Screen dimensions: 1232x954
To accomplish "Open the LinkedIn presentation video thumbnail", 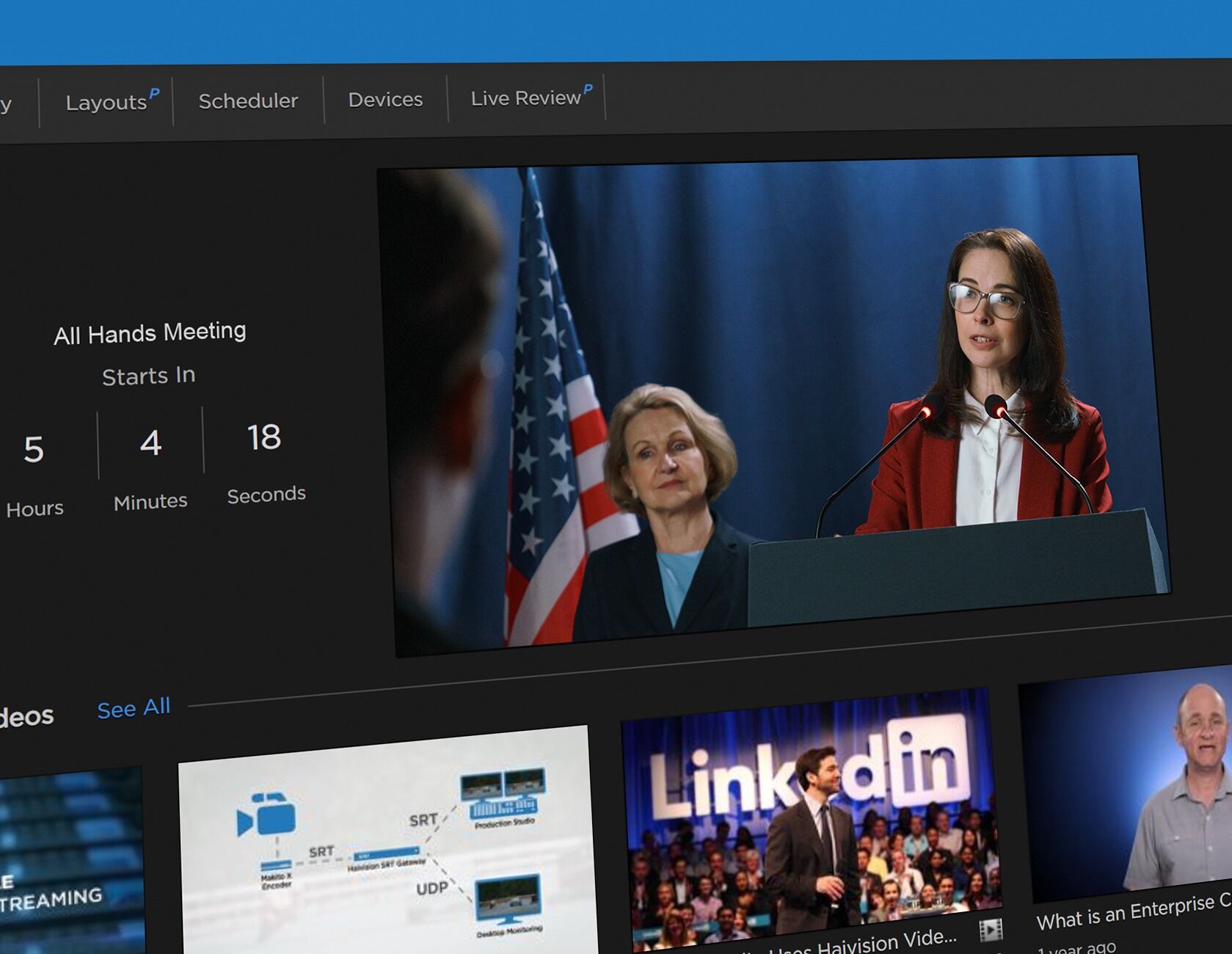I will coord(811,815).
